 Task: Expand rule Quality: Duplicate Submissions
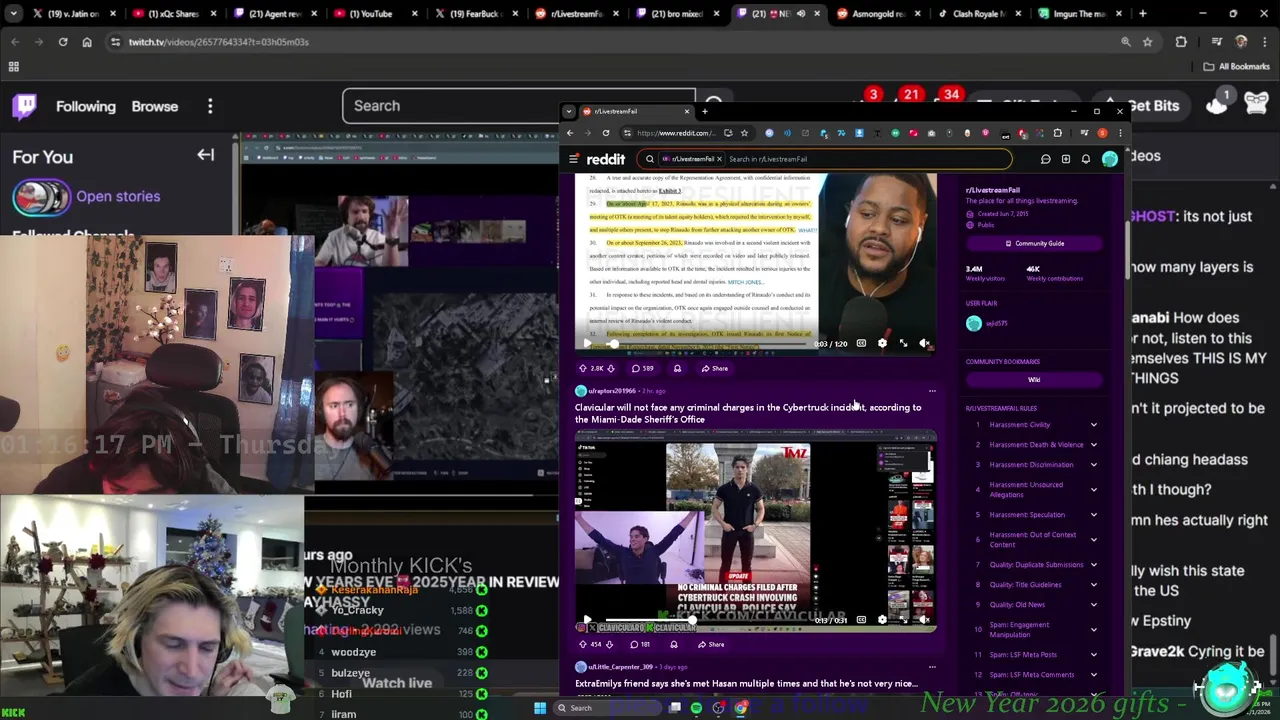click(1093, 565)
